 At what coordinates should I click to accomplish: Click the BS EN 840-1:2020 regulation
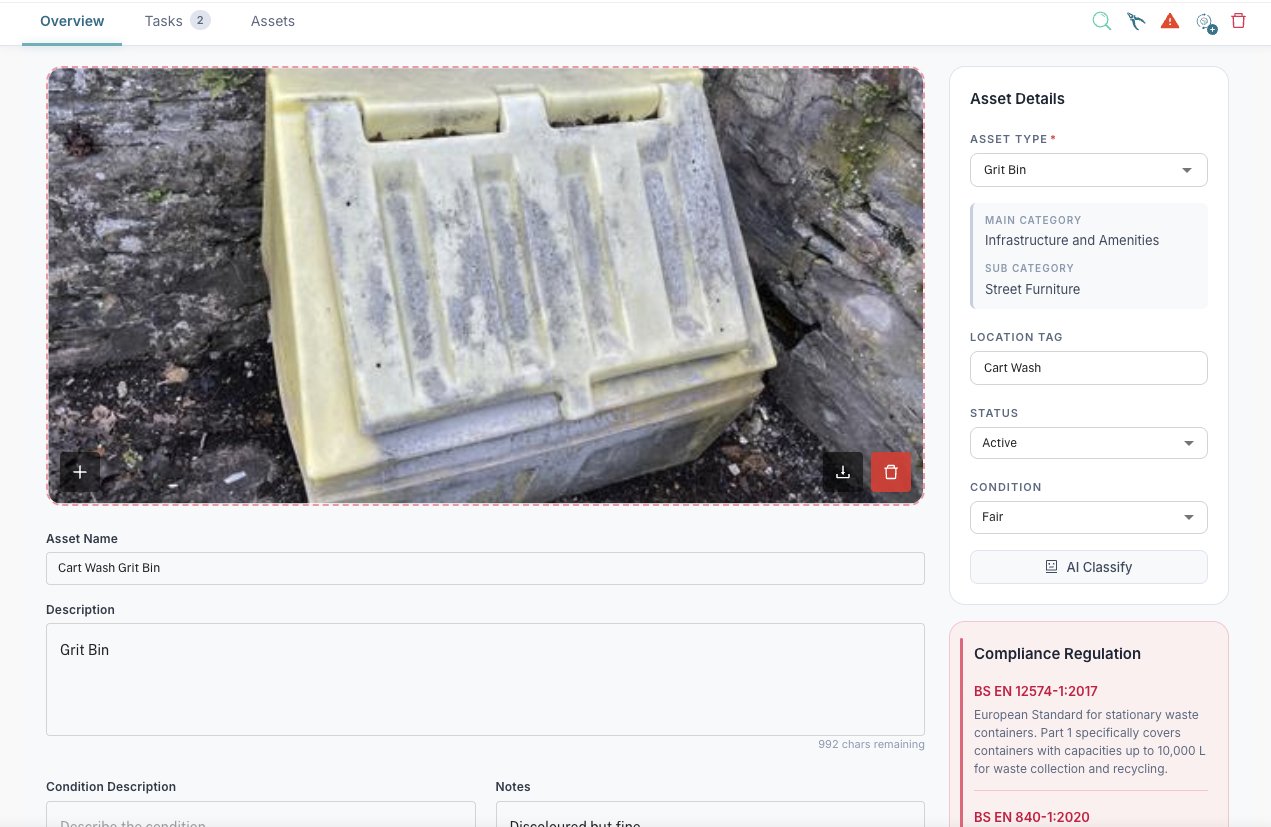[1032, 817]
